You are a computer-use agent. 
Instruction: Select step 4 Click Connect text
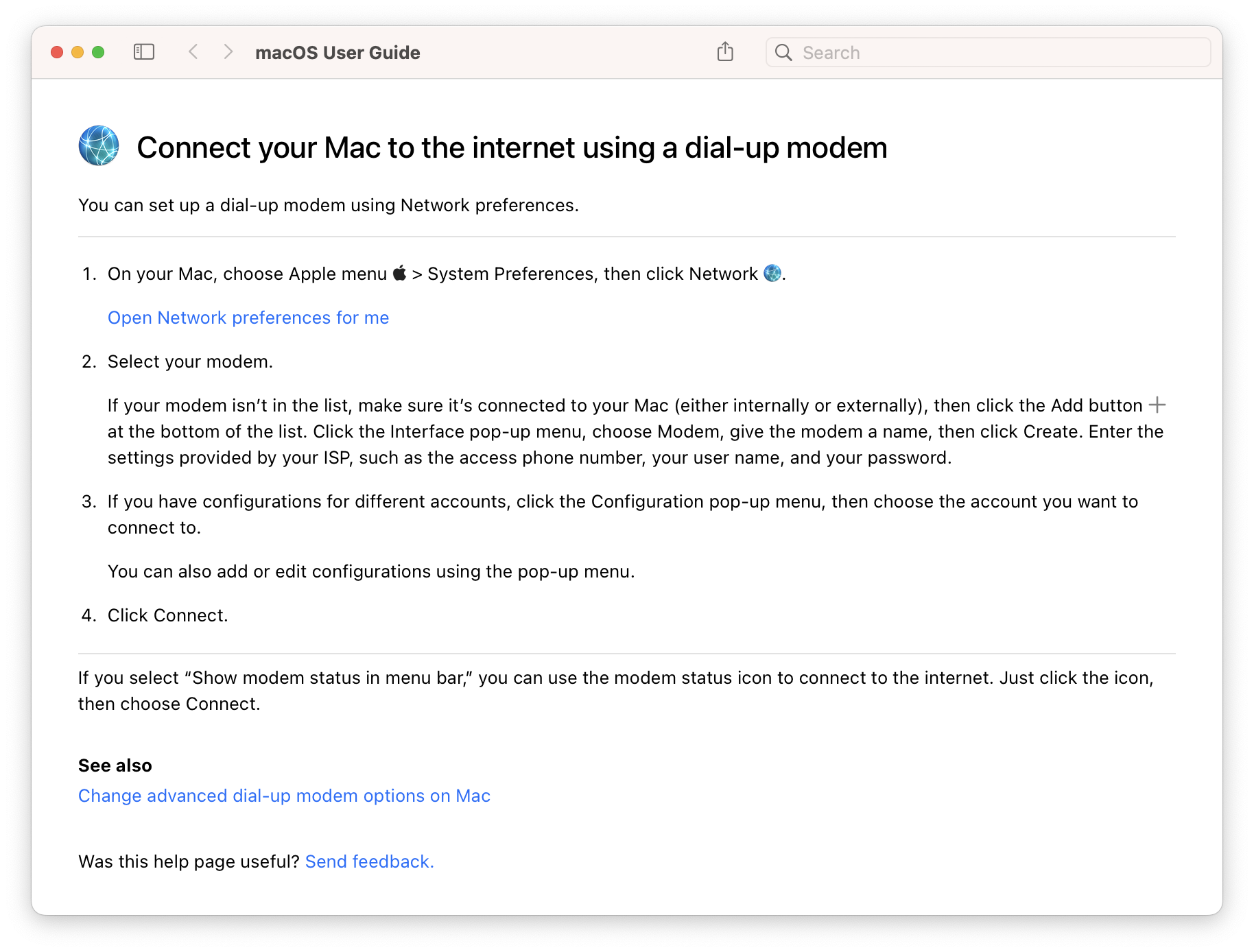pos(167,615)
